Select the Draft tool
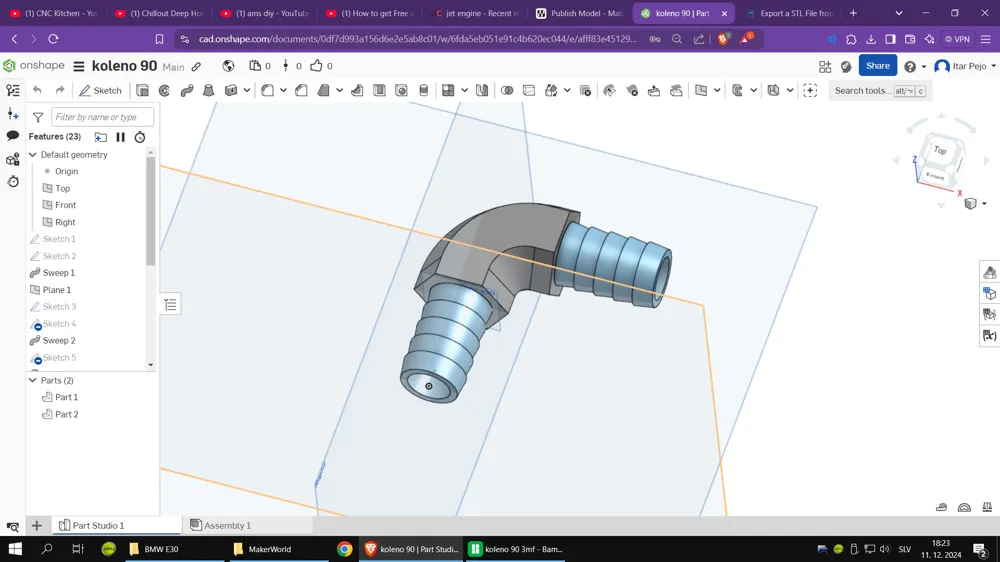 tap(324, 91)
